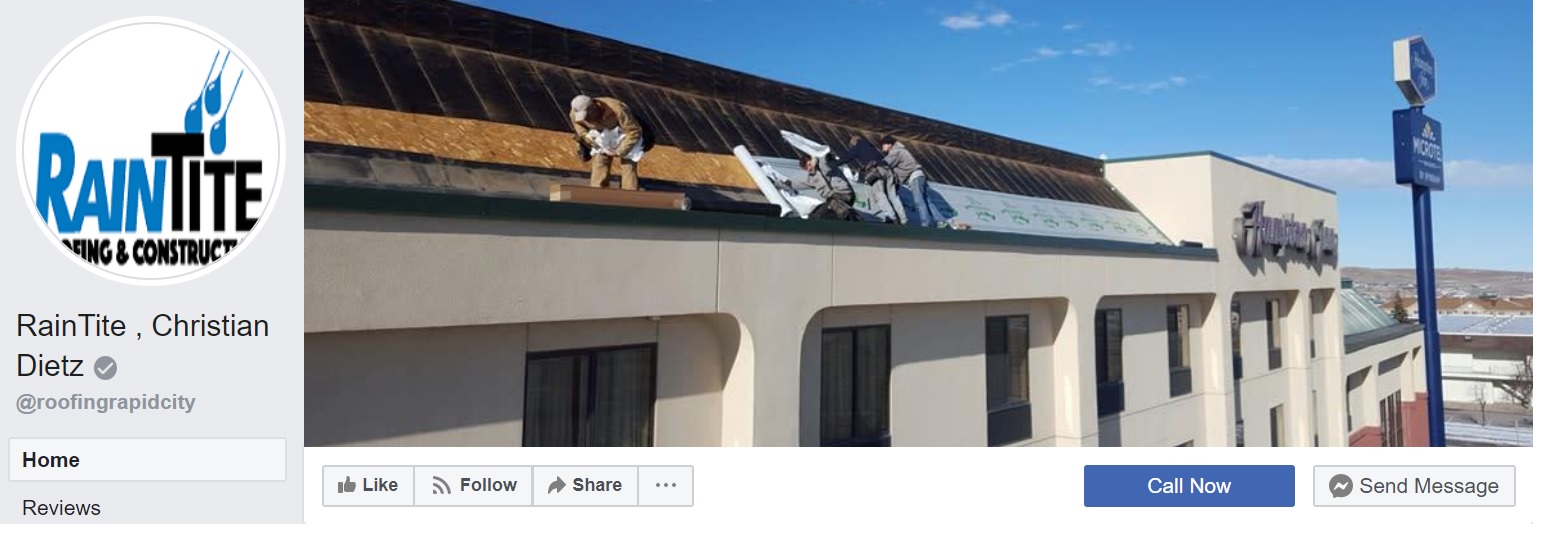Select the Home tab in sidebar
The image size is (1541, 542).
[148, 460]
